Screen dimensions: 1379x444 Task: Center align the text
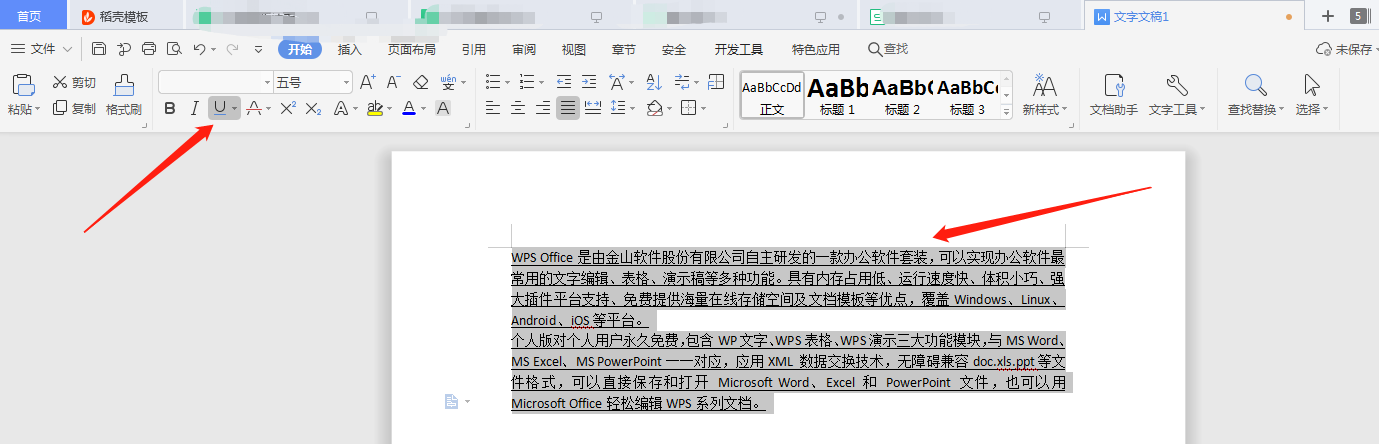click(x=518, y=108)
